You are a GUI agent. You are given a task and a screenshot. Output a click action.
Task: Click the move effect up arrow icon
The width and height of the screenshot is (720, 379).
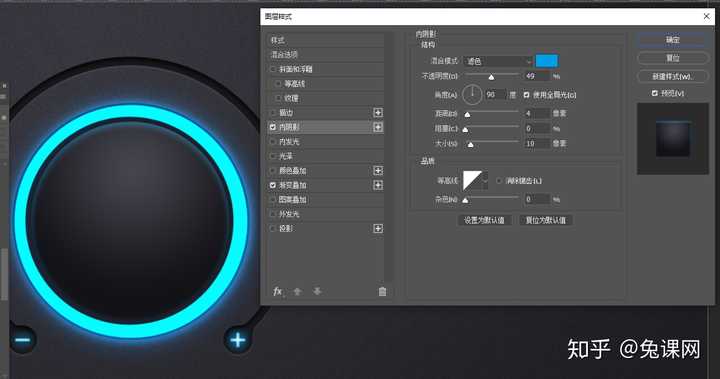tap(297, 291)
